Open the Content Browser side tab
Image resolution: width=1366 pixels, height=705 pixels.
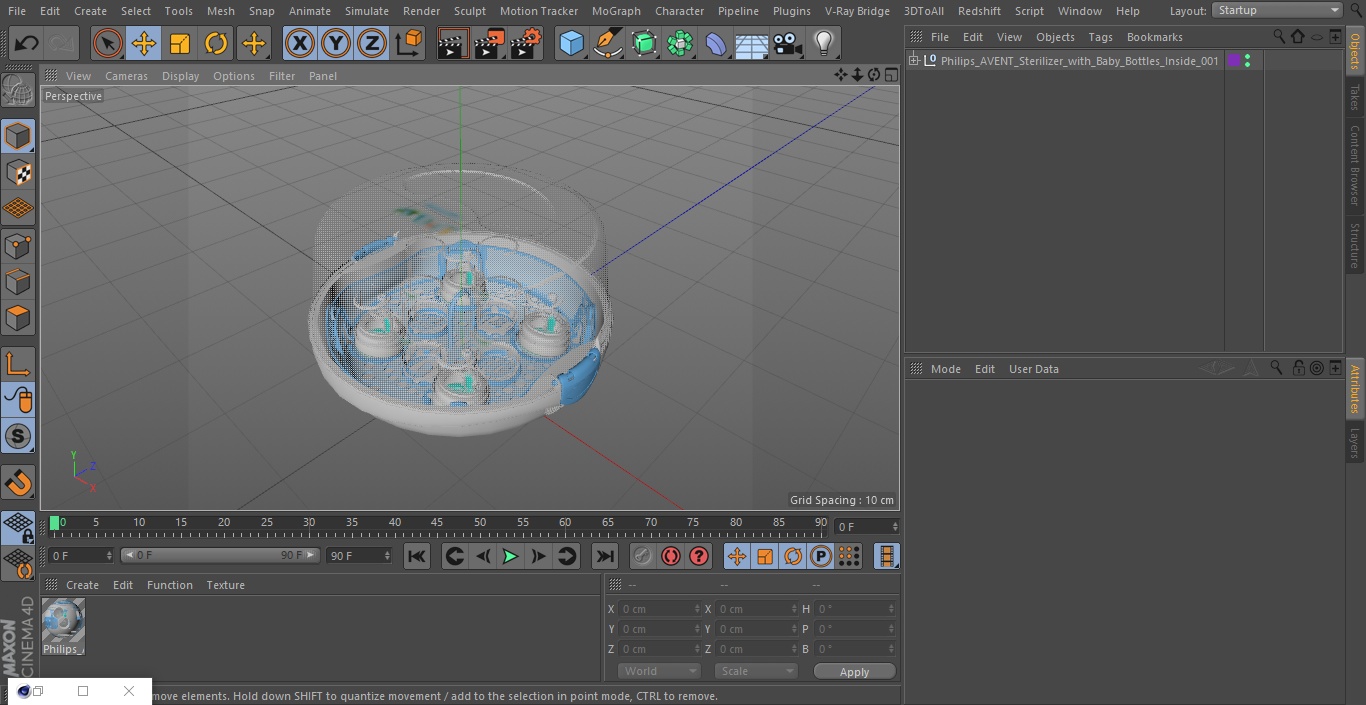(x=1355, y=165)
